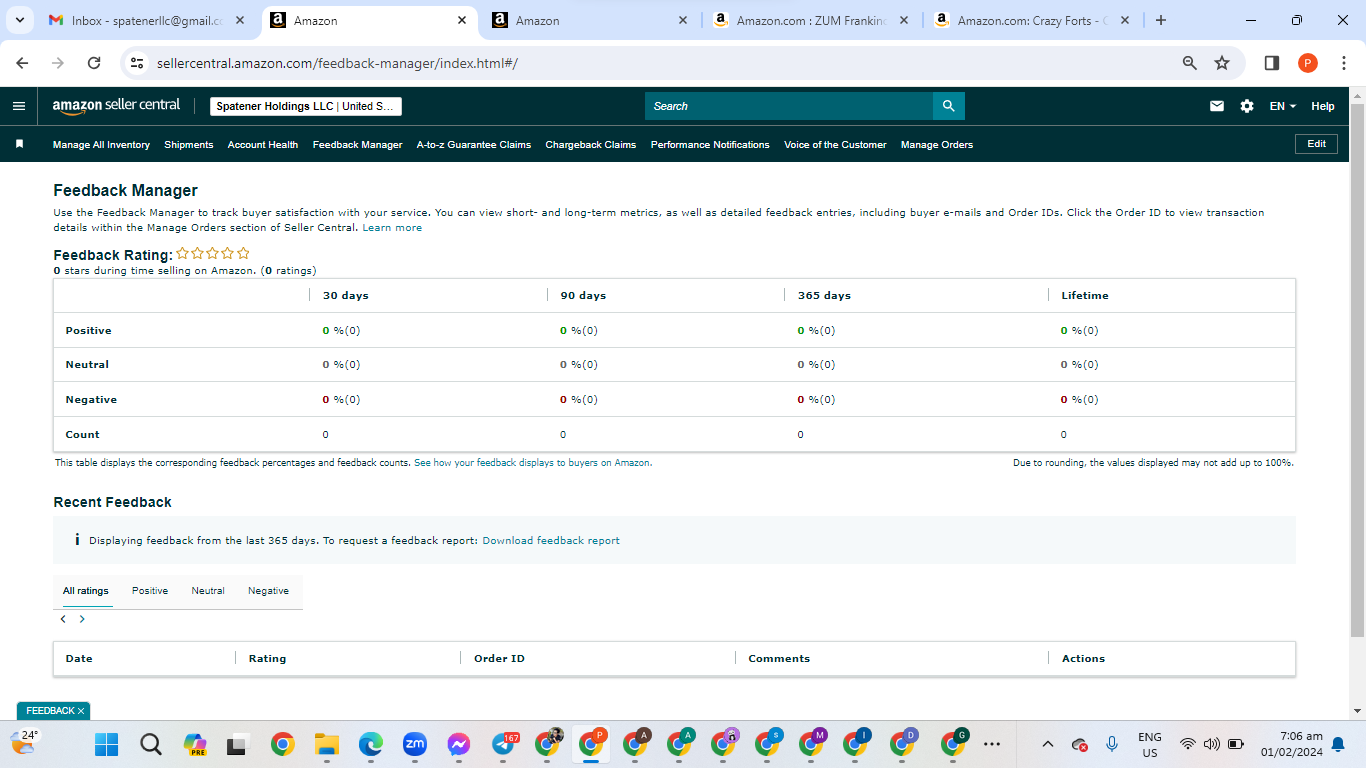Open Zoom from the taskbar
This screenshot has height=768, width=1366.
[415, 744]
